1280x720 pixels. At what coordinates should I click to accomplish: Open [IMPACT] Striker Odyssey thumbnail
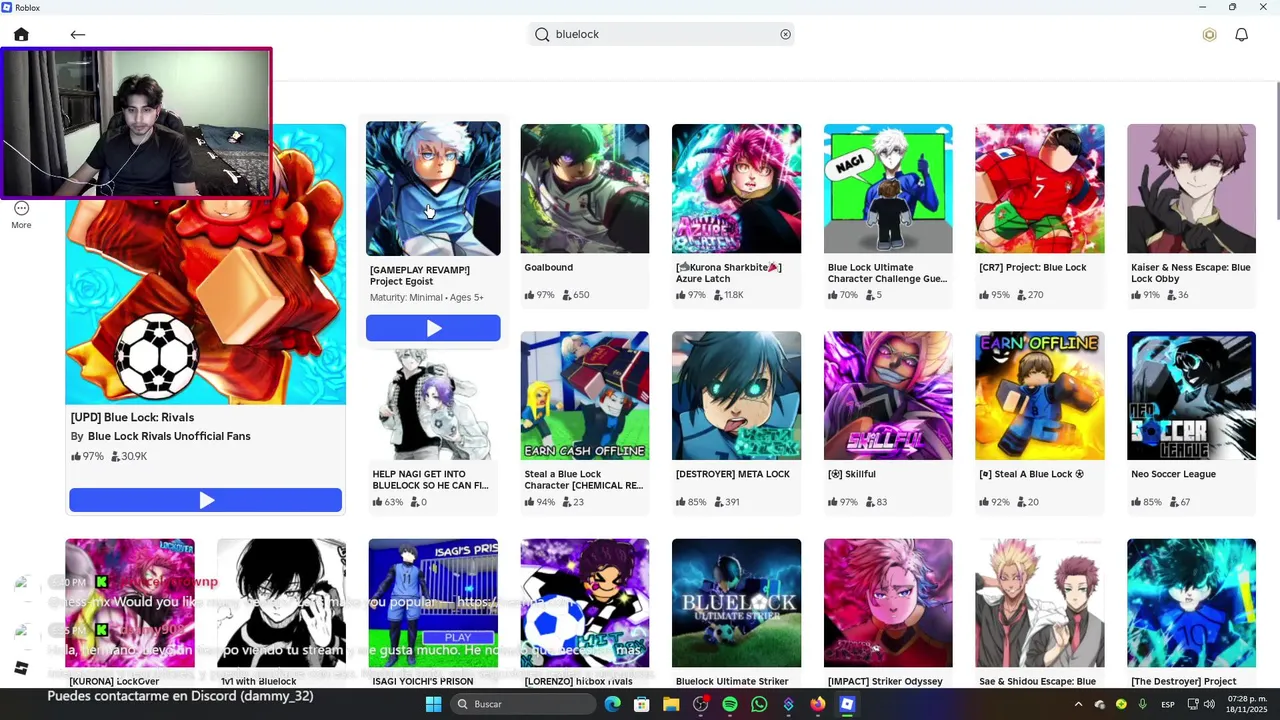tap(888, 603)
